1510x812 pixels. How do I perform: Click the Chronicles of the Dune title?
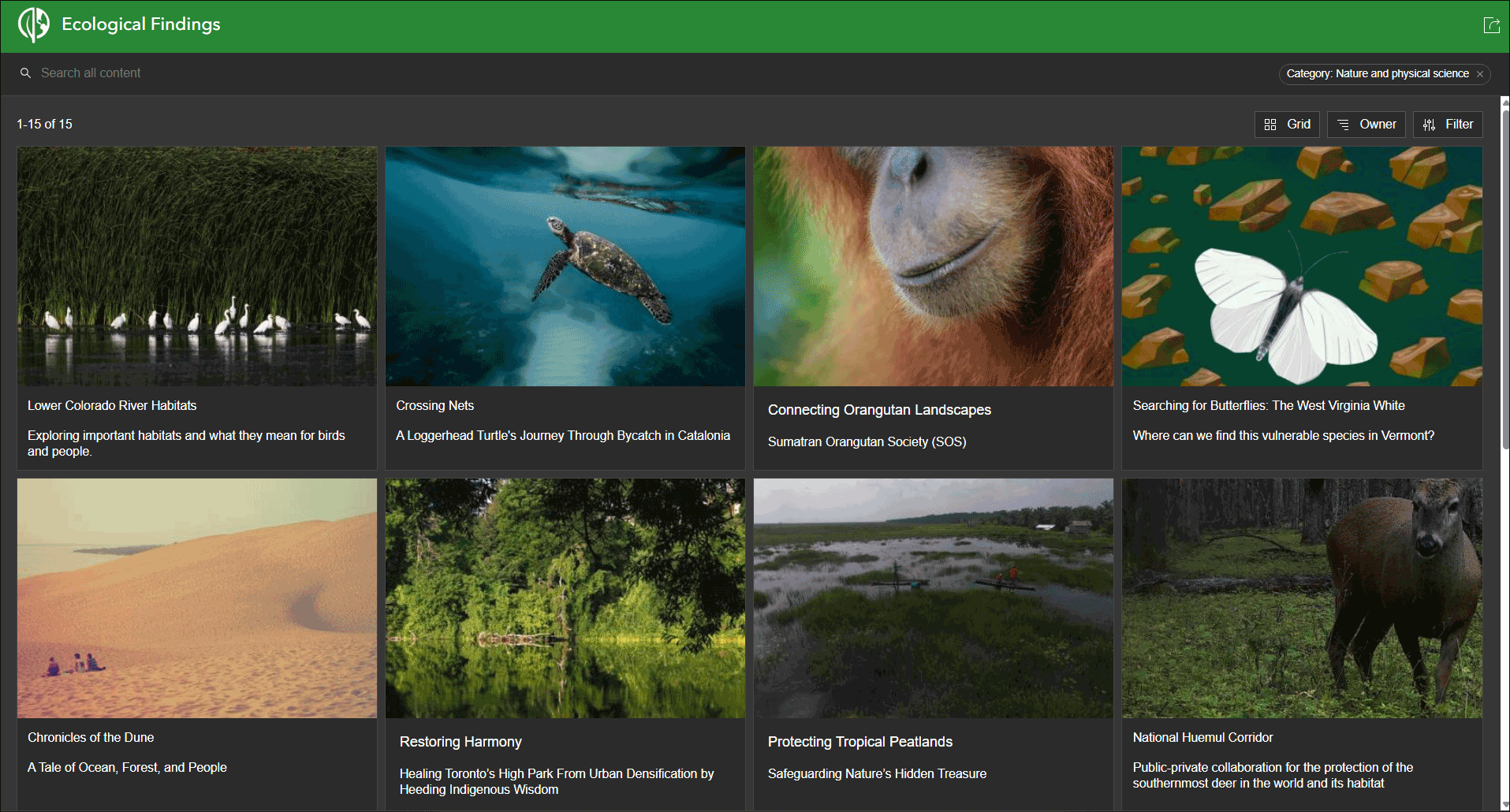91,737
